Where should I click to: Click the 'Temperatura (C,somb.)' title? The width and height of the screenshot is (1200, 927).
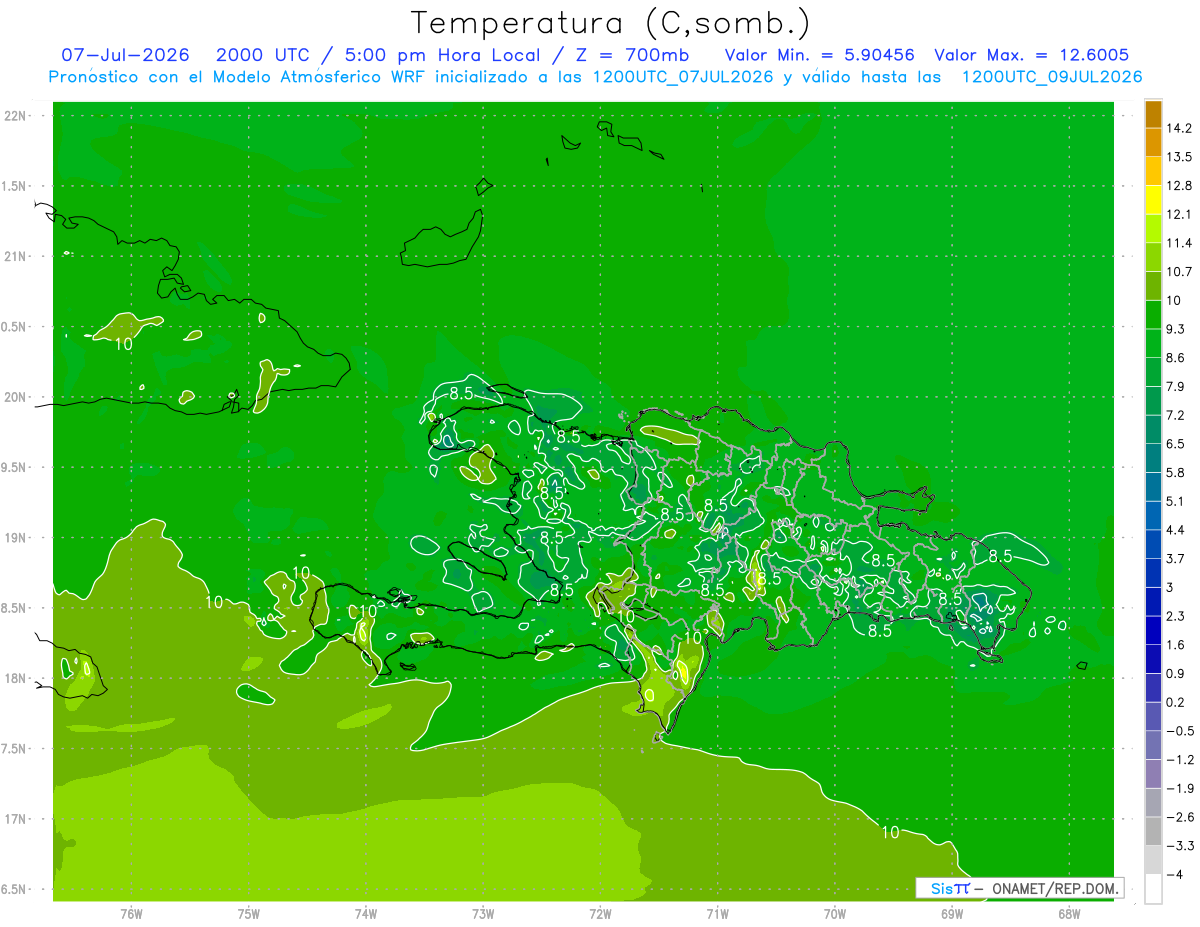611,23
